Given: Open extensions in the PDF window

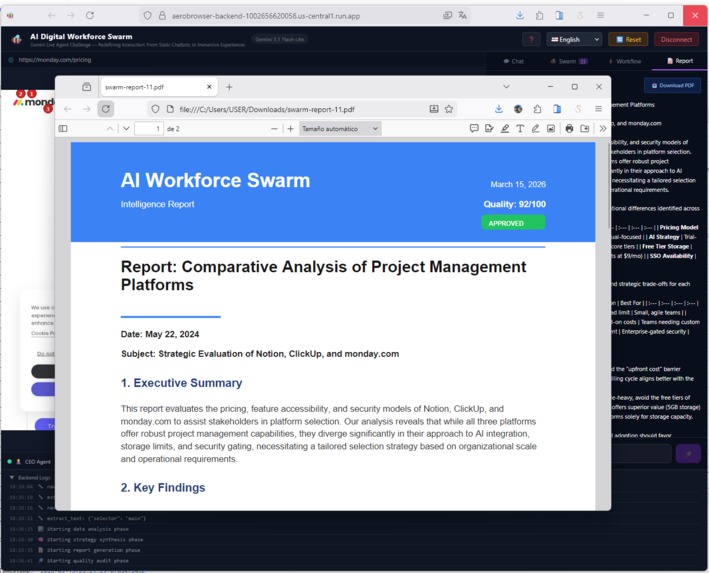Looking at the screenshot, I should [537, 109].
